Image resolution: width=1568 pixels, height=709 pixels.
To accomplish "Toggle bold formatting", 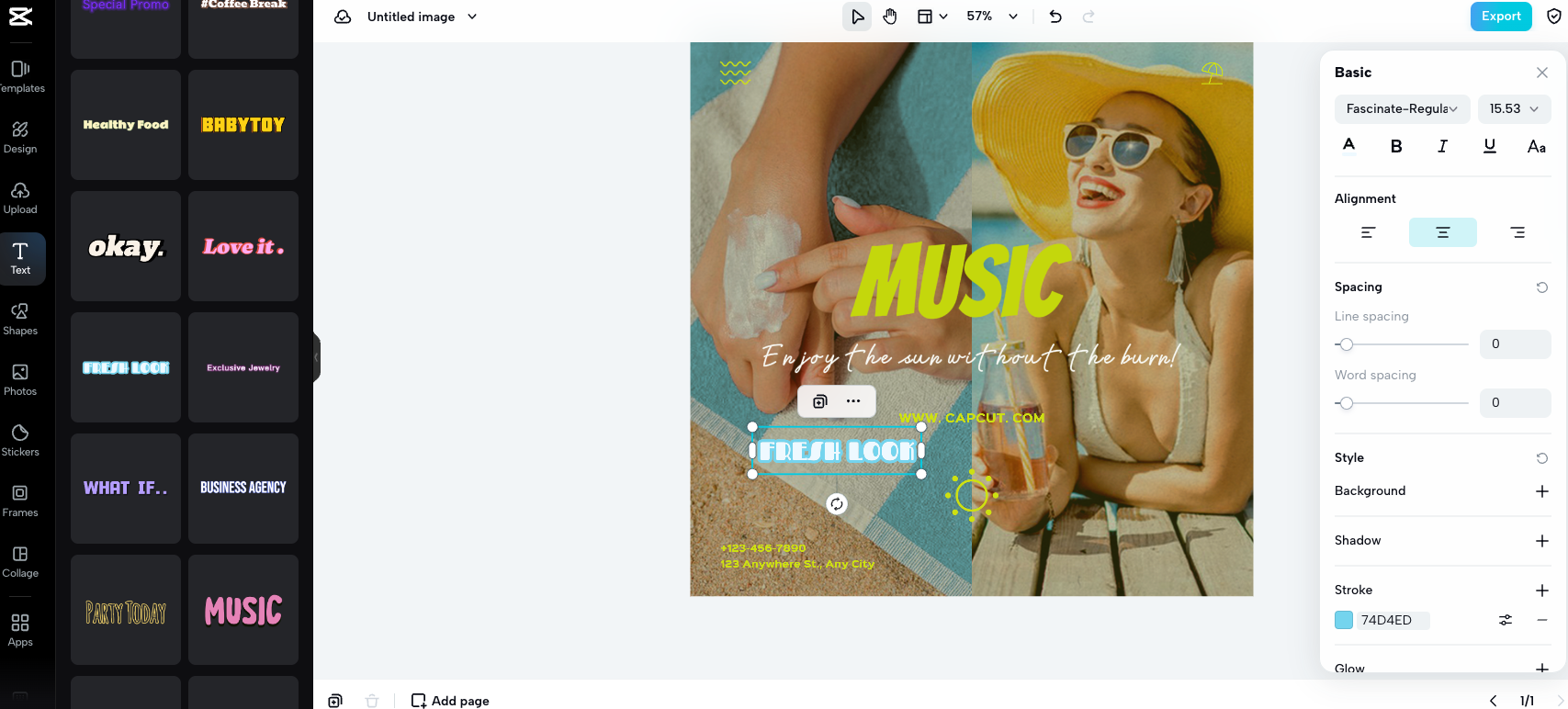I will pos(1396,146).
